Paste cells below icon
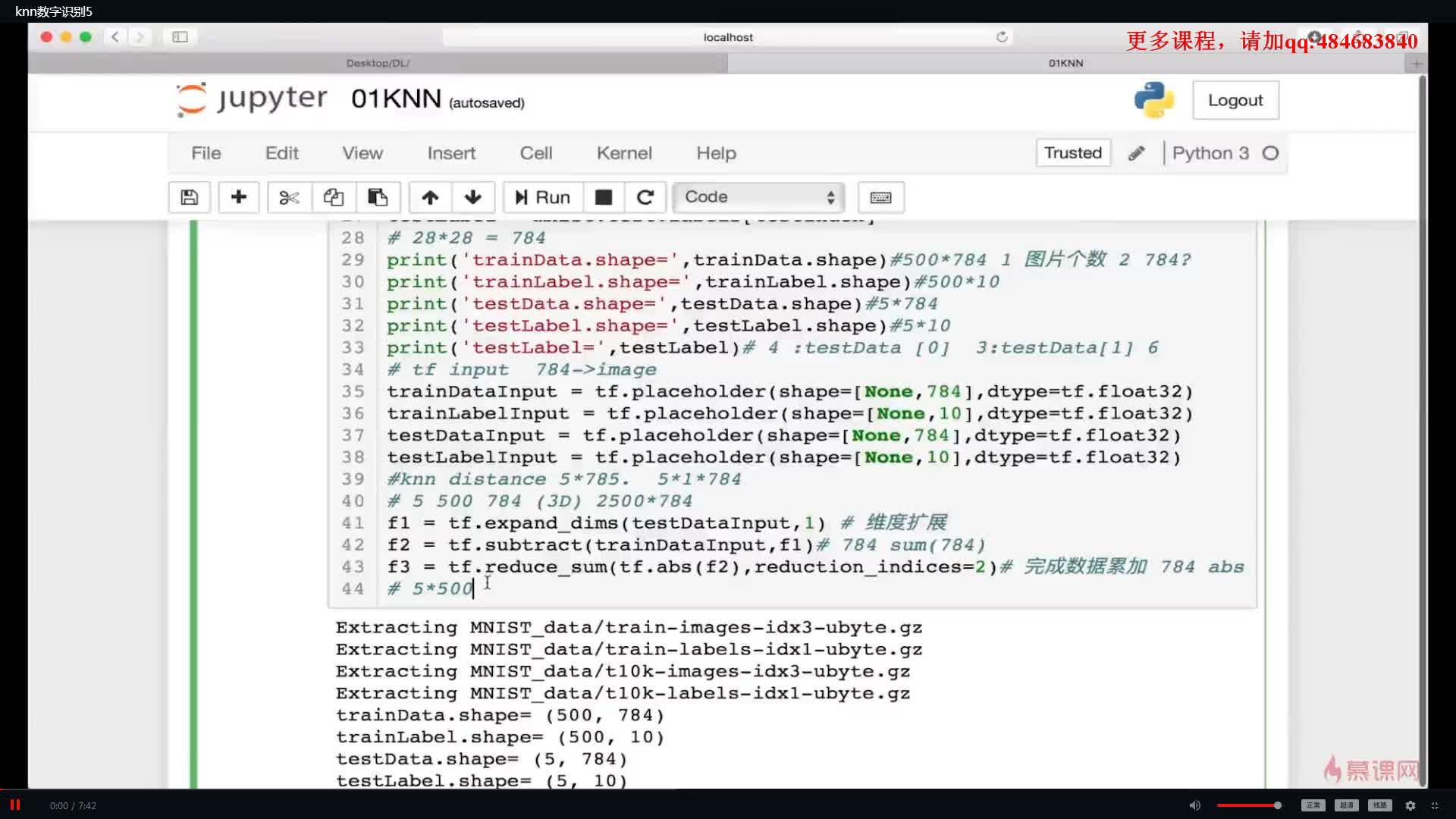Image resolution: width=1456 pixels, height=819 pixels. coord(378,197)
